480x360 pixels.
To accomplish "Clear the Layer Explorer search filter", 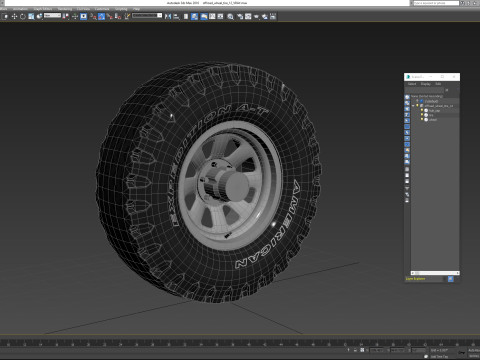I will pyautogui.click(x=447, y=90).
